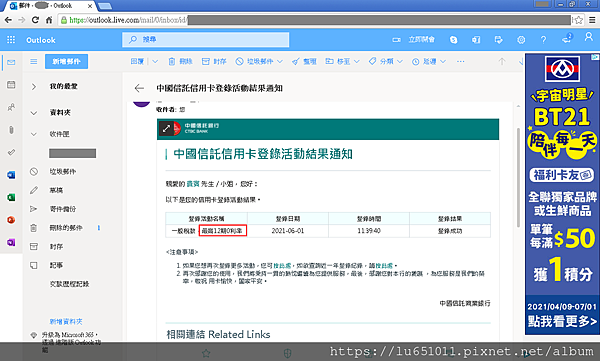The height and width of the screenshot is (361, 600).
Task: Open the Calendar module icon
Action: (x=11, y=85)
